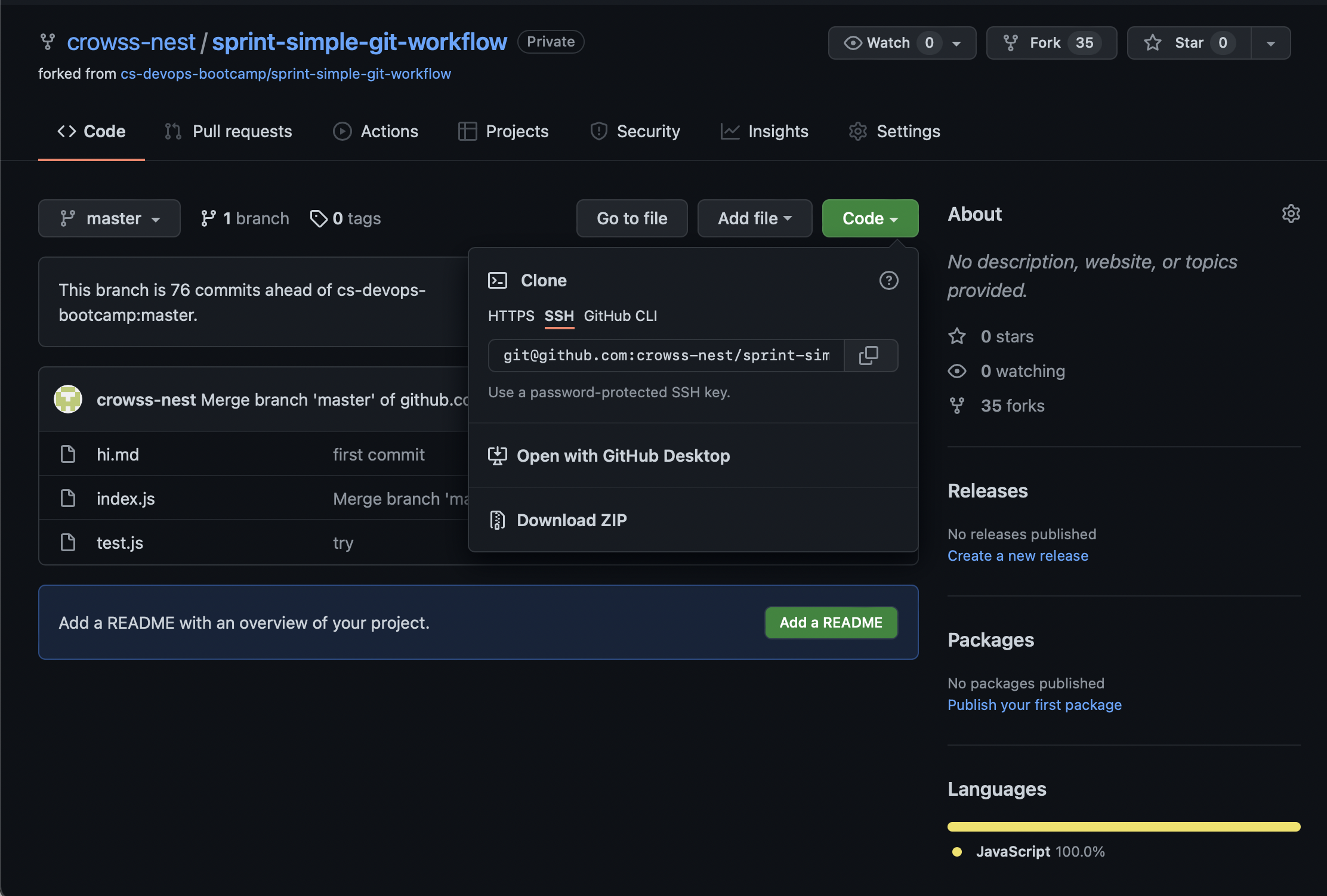Open the Star lists dropdown arrow
The width and height of the screenshot is (1327, 896).
click(x=1271, y=43)
